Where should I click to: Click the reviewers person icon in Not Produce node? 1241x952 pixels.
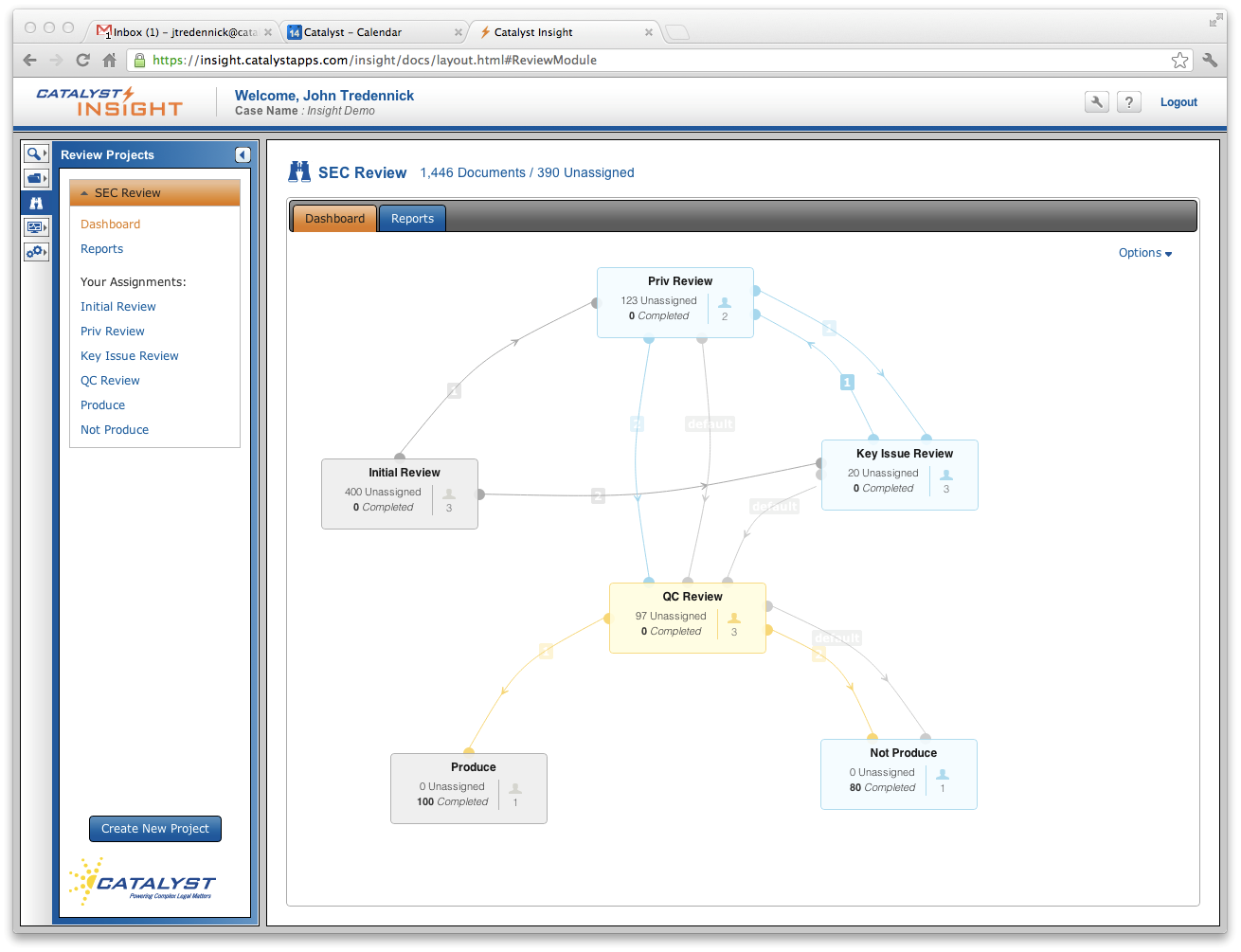[943, 775]
